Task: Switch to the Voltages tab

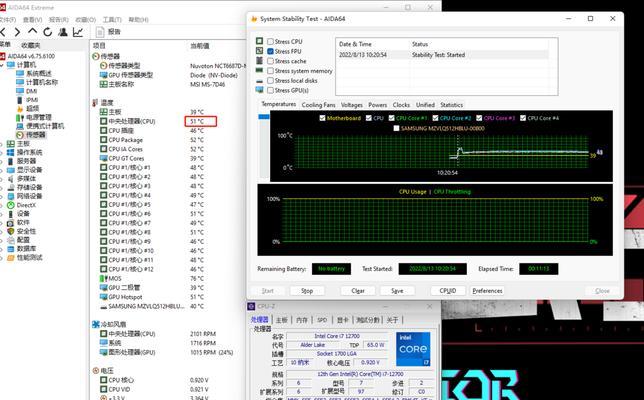Action: (x=352, y=105)
